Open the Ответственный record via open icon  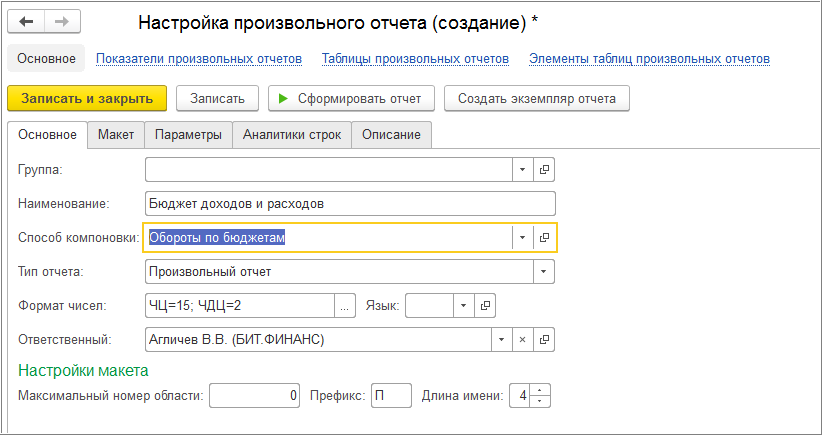(544, 340)
